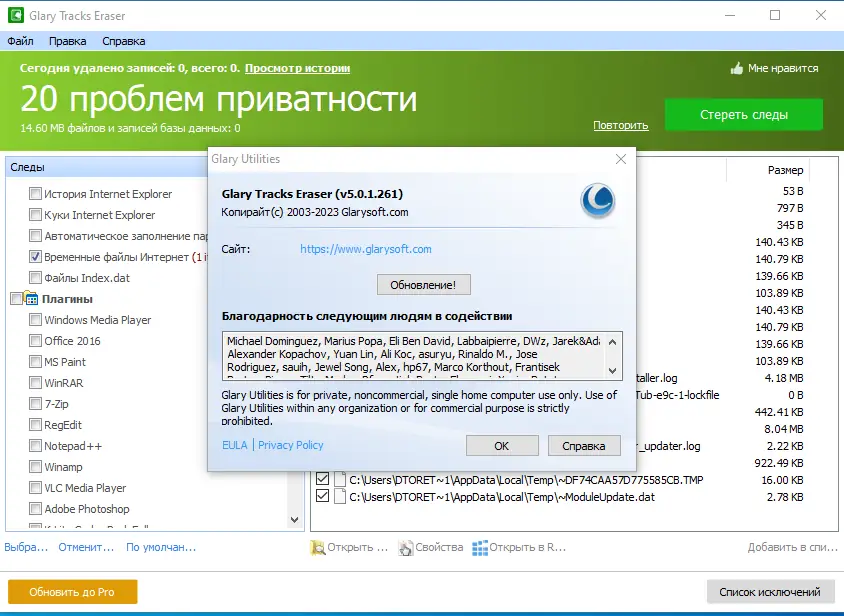The width and height of the screenshot is (844, 616).
Task: Click the Добавить в спи… link
Action: pos(792,547)
